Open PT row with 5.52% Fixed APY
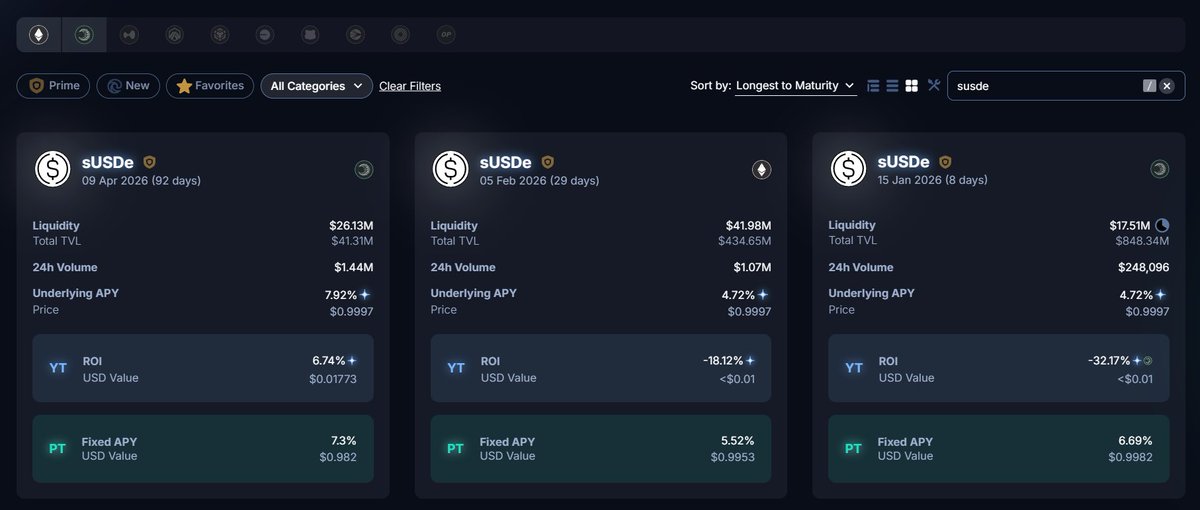The width and height of the screenshot is (1200, 510). [x=601, y=449]
